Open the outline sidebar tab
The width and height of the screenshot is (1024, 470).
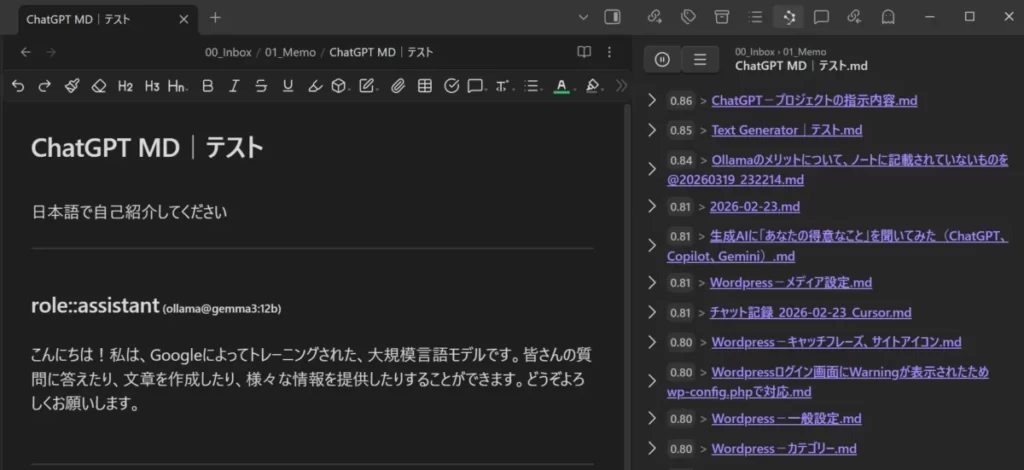(x=756, y=17)
